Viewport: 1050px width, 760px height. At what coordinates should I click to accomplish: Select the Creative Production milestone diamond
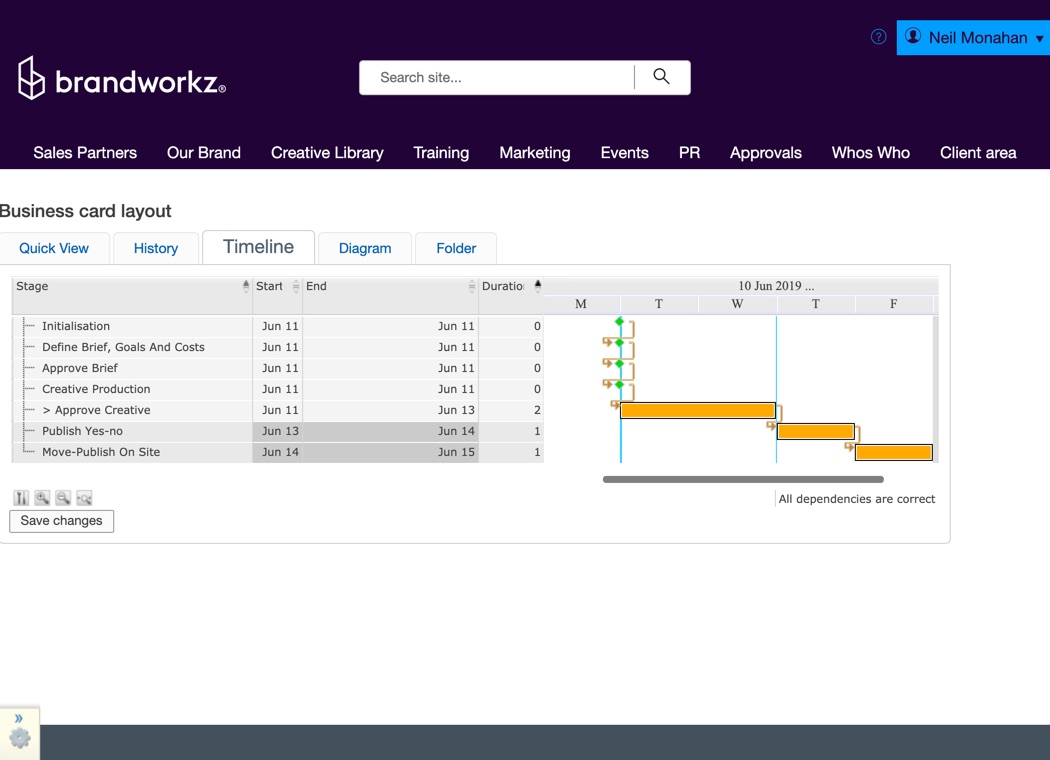[619, 384]
